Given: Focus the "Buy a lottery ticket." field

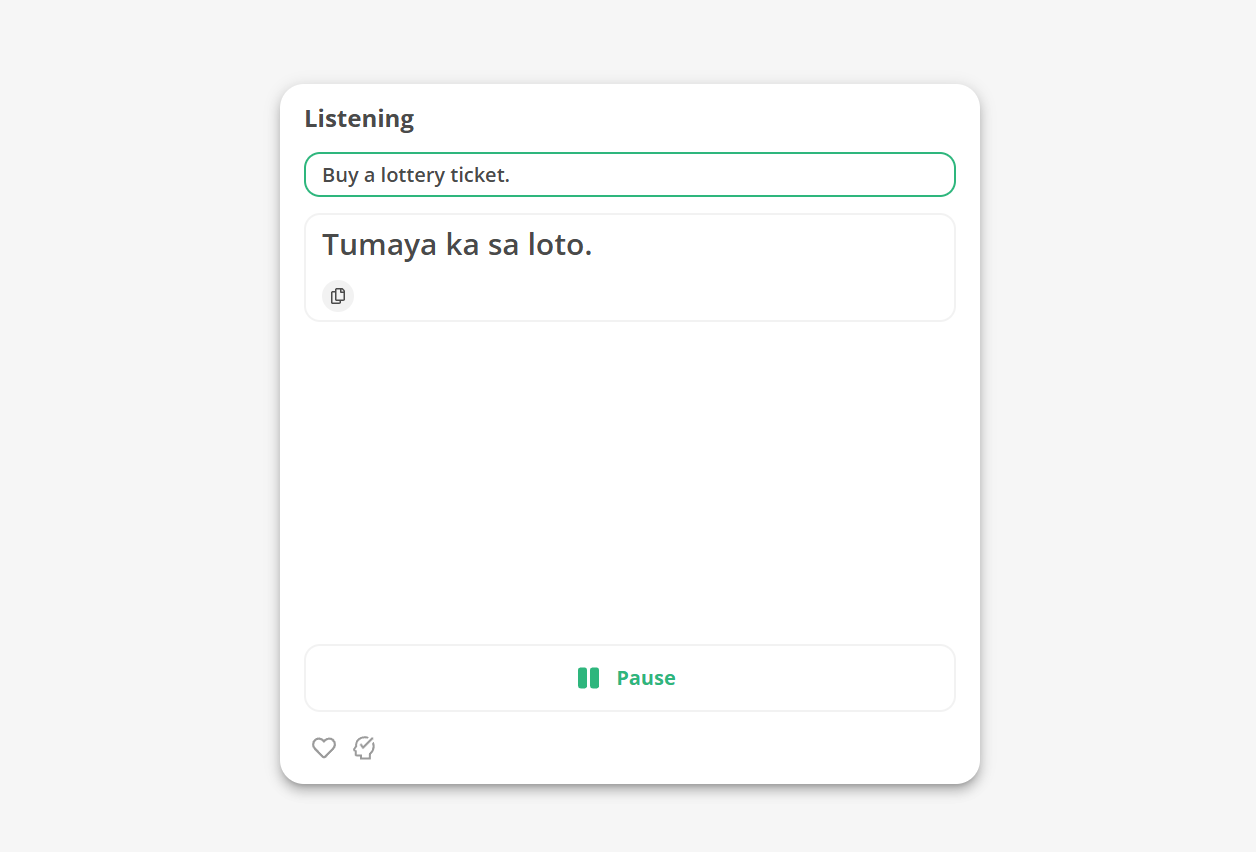Looking at the screenshot, I should (630, 175).
